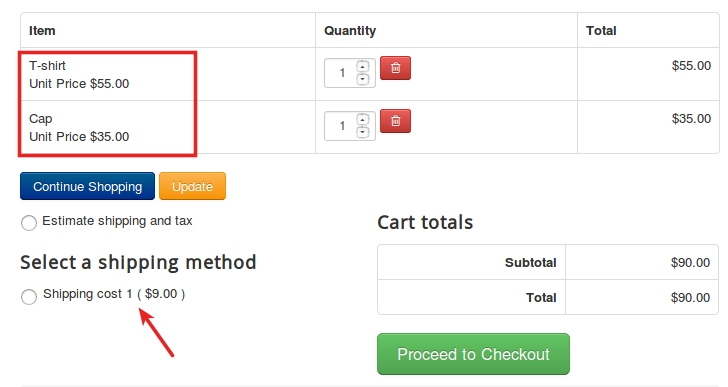Click the Cap item name
The image size is (728, 387).
(x=41, y=119)
